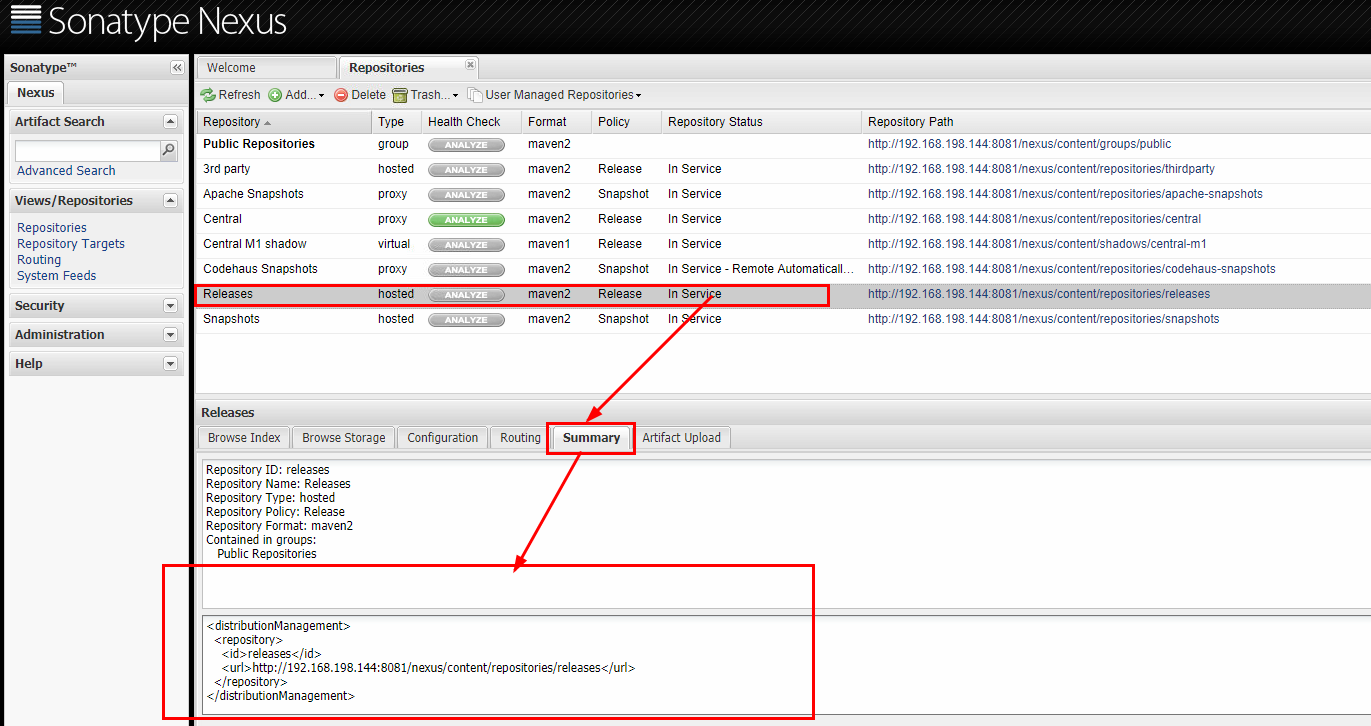Collapse the Artifact Search panel
Screen dimensions: 1371x726
coord(170,121)
